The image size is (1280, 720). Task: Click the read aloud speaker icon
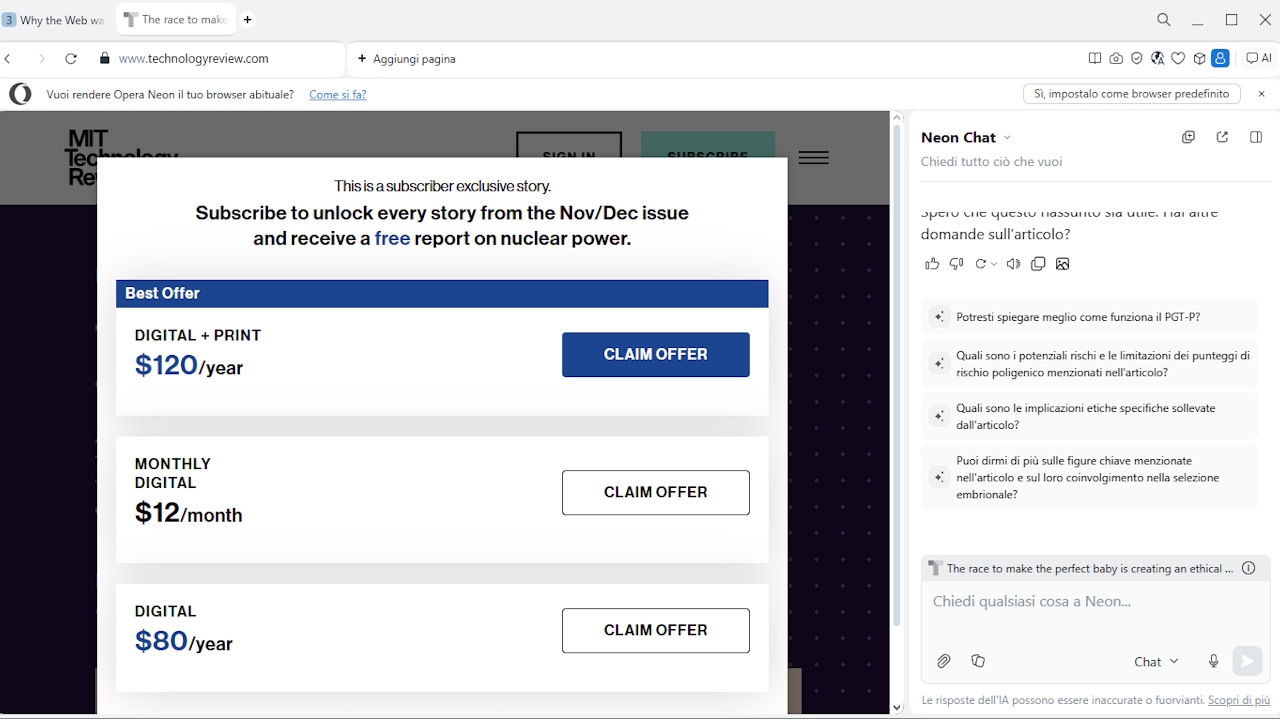(1013, 263)
